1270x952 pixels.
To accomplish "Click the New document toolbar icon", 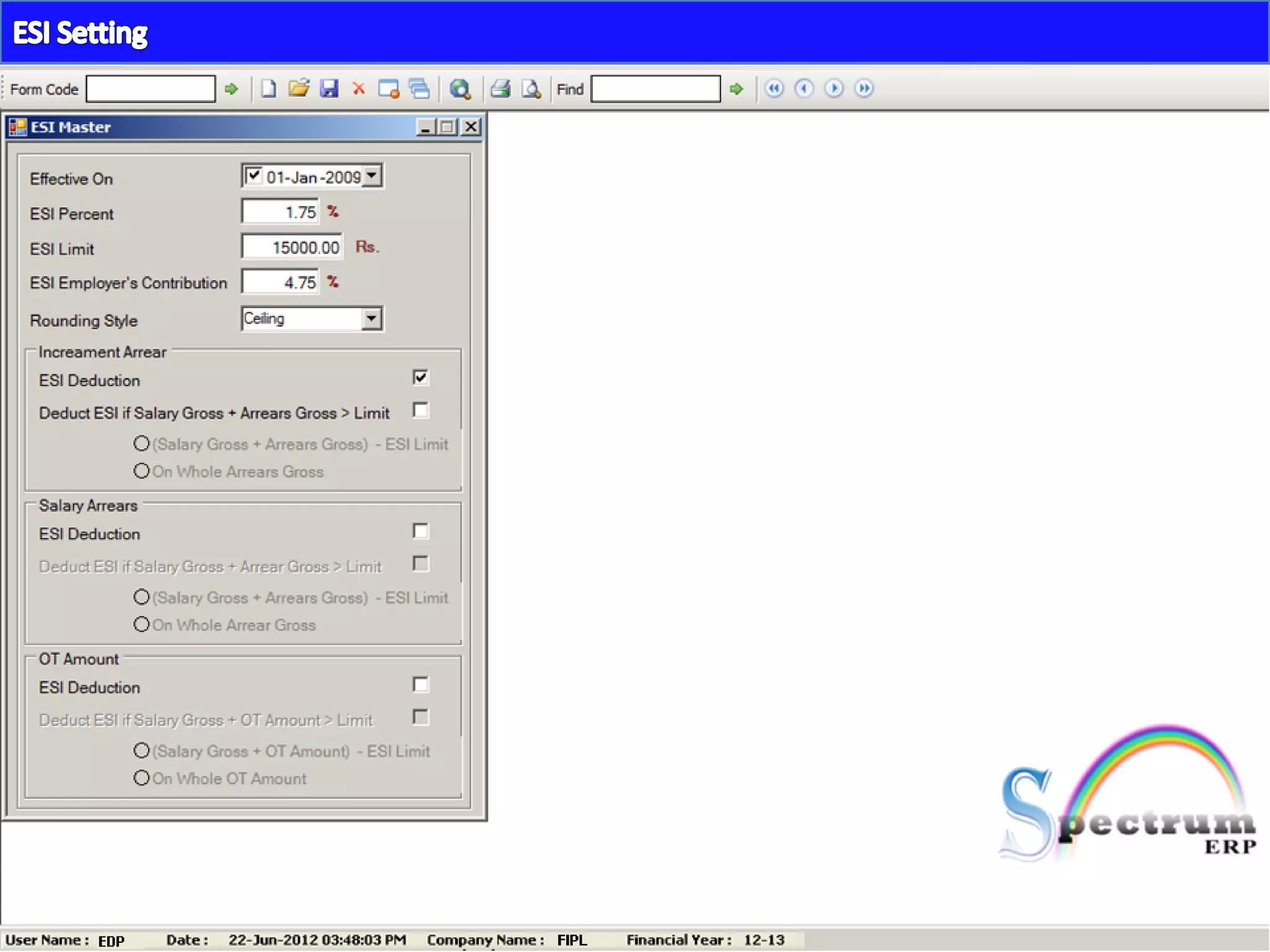I will (x=268, y=89).
